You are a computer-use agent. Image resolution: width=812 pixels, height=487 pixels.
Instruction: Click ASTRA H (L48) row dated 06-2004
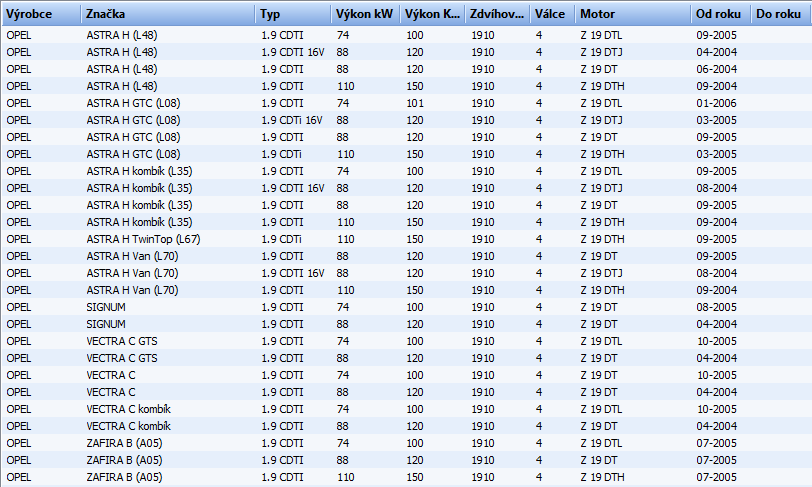[x=406, y=69]
